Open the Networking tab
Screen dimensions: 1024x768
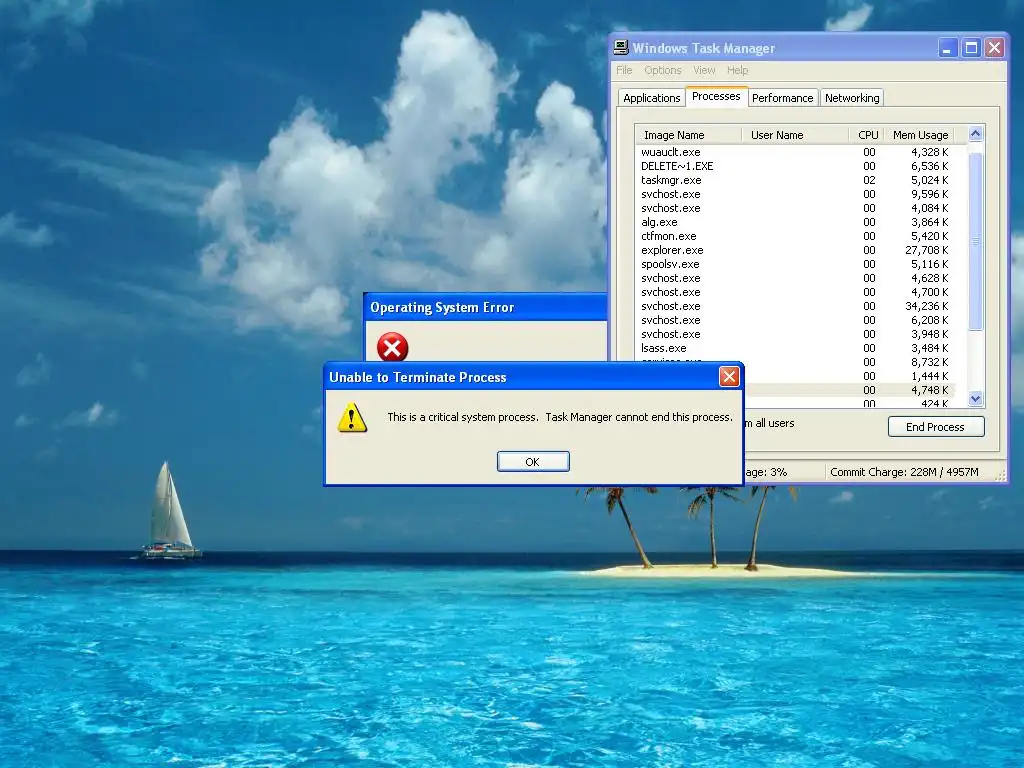click(852, 98)
